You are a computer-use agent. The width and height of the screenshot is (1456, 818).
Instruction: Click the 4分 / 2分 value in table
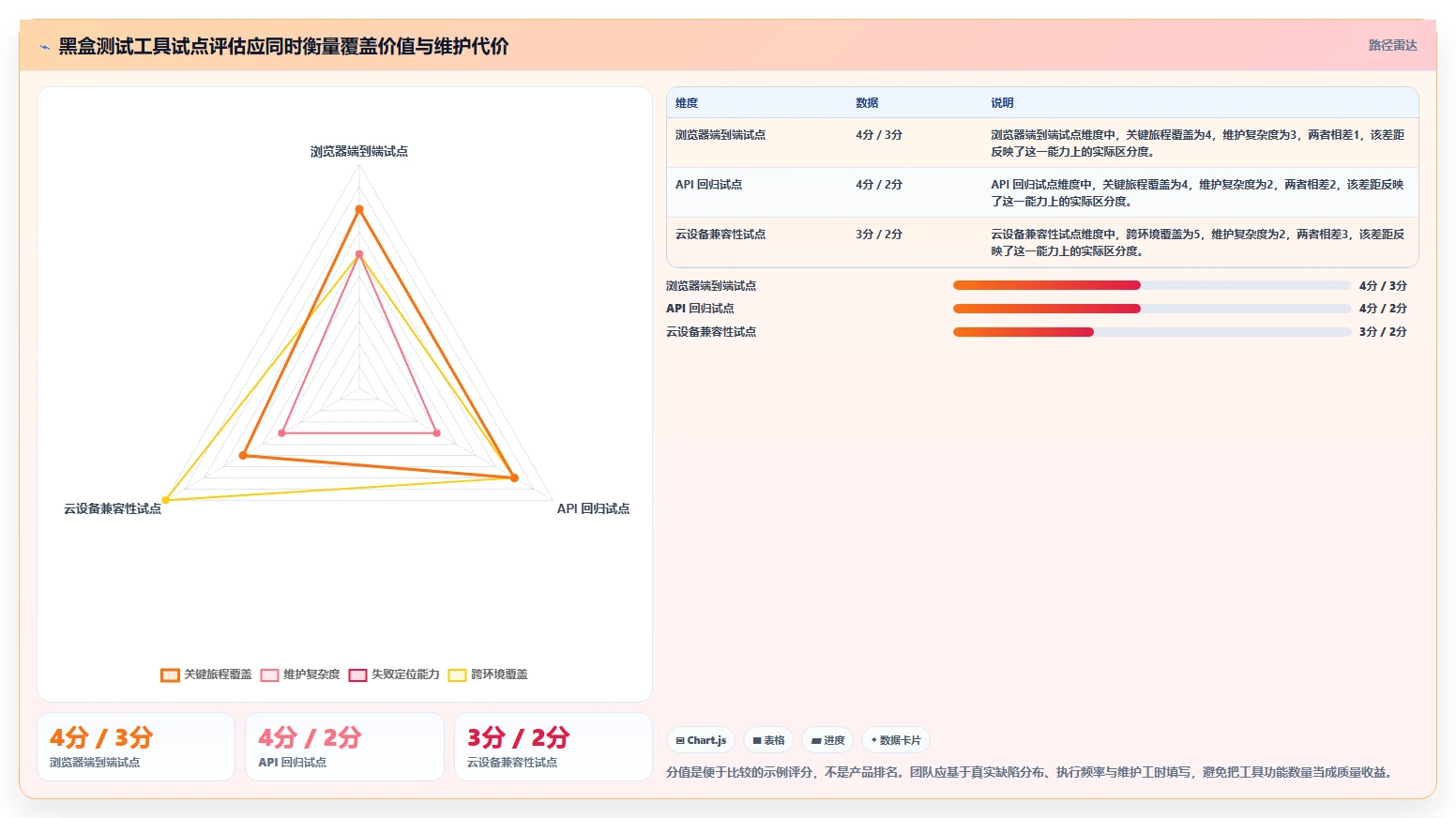tap(879, 185)
